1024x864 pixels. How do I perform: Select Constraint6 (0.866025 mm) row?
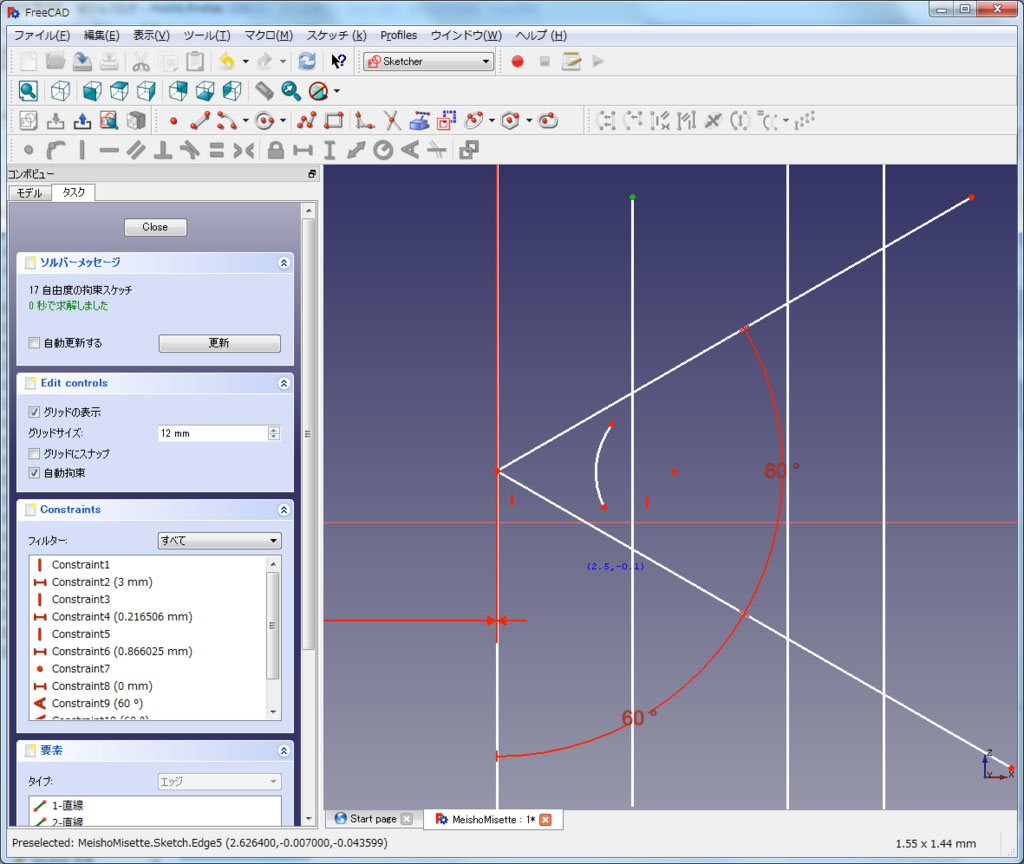point(122,651)
